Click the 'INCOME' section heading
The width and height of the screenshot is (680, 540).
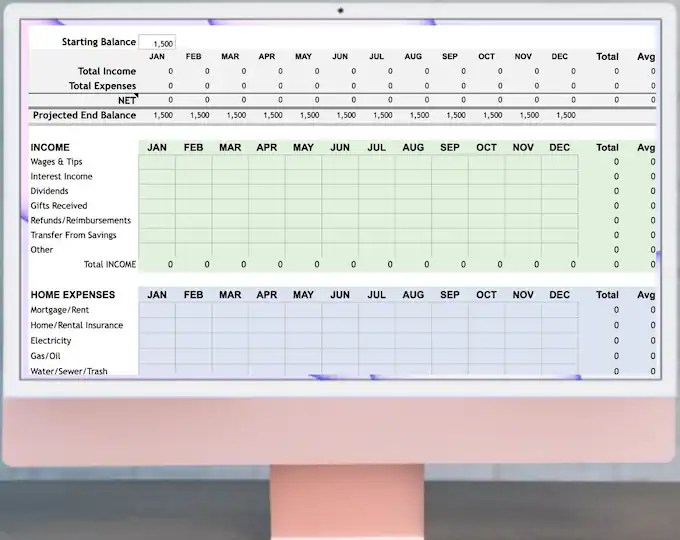click(50, 147)
